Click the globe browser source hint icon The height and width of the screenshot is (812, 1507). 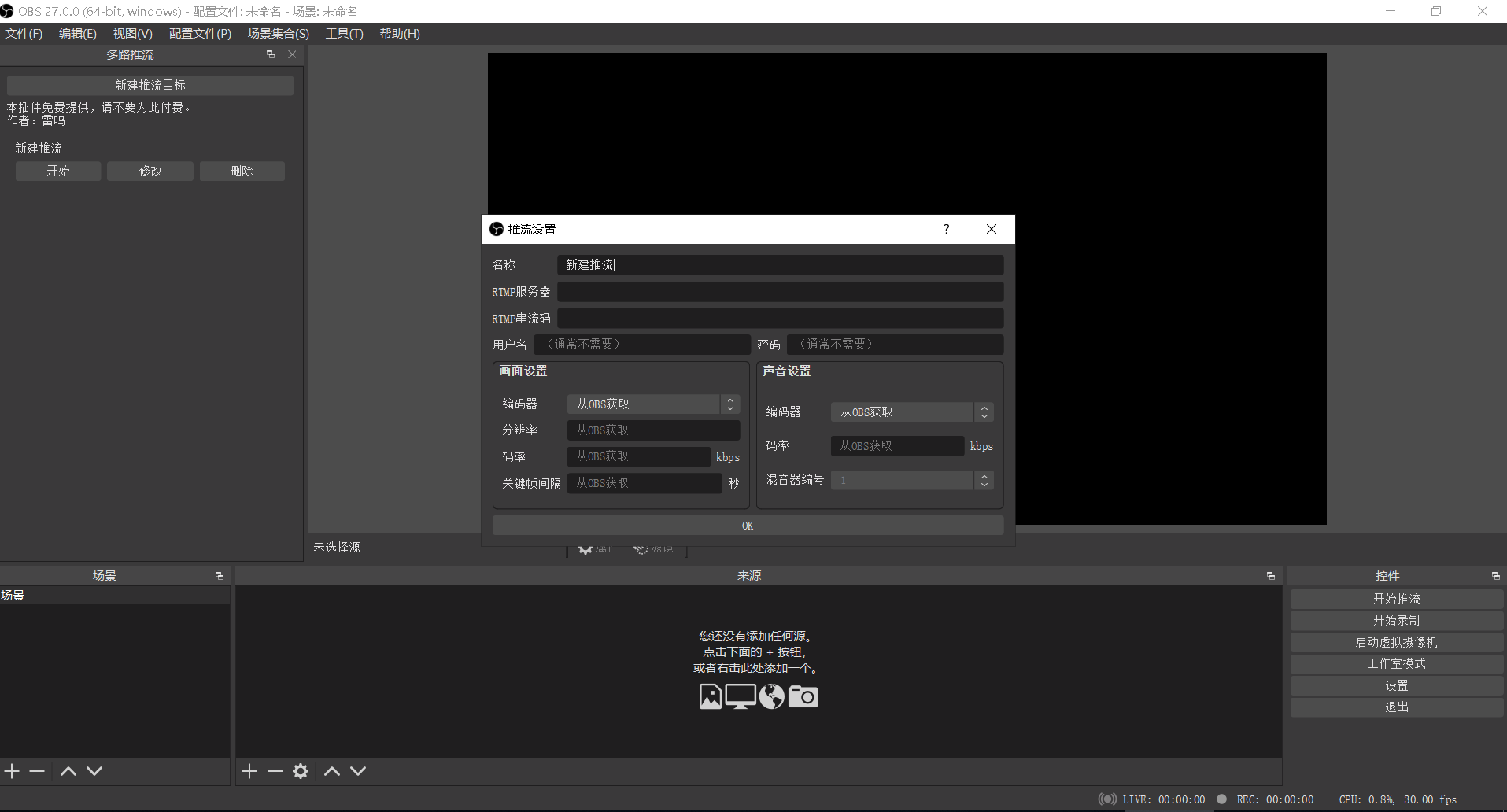point(771,696)
